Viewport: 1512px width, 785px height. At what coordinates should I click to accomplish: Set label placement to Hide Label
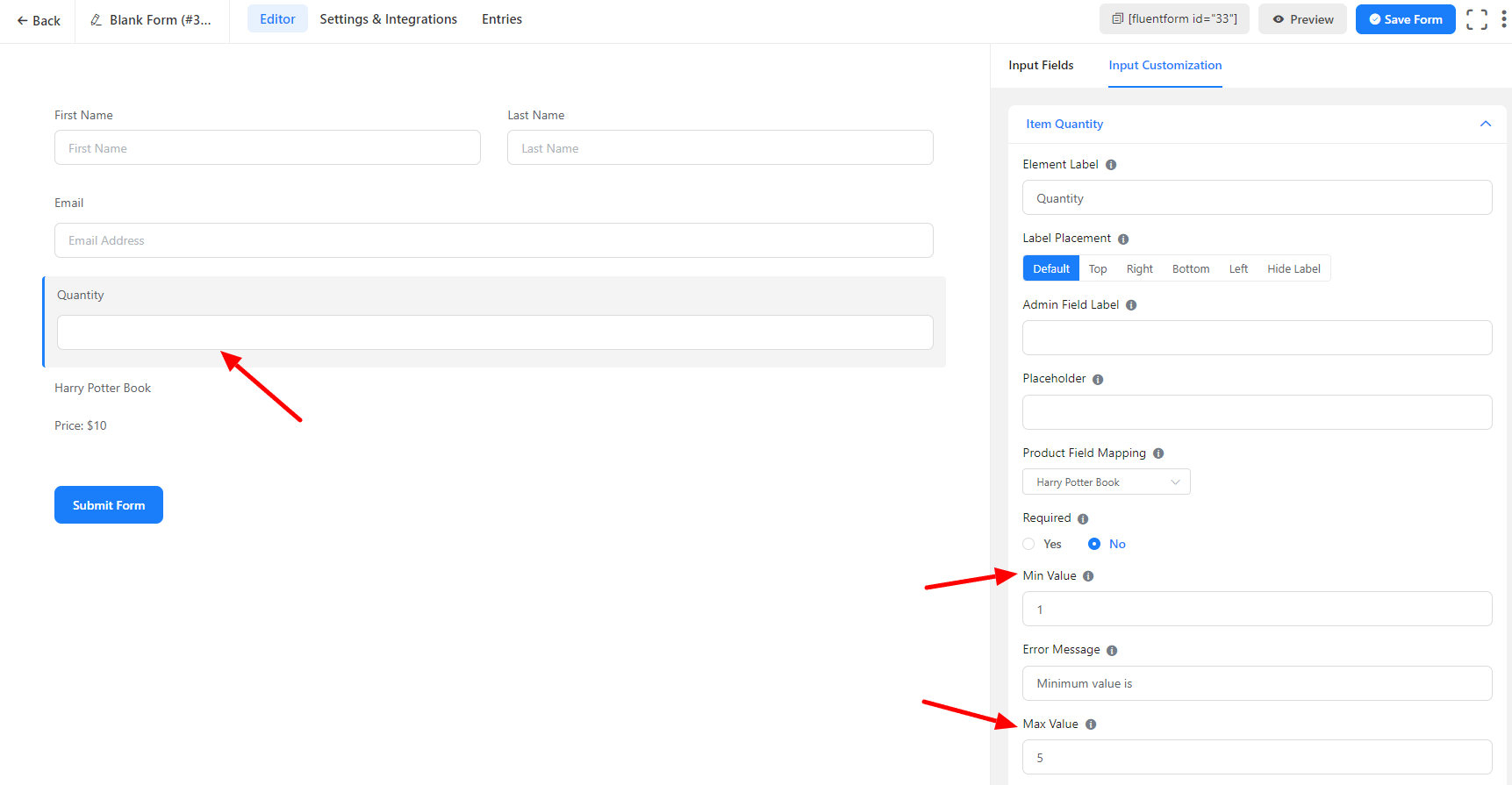(x=1293, y=268)
